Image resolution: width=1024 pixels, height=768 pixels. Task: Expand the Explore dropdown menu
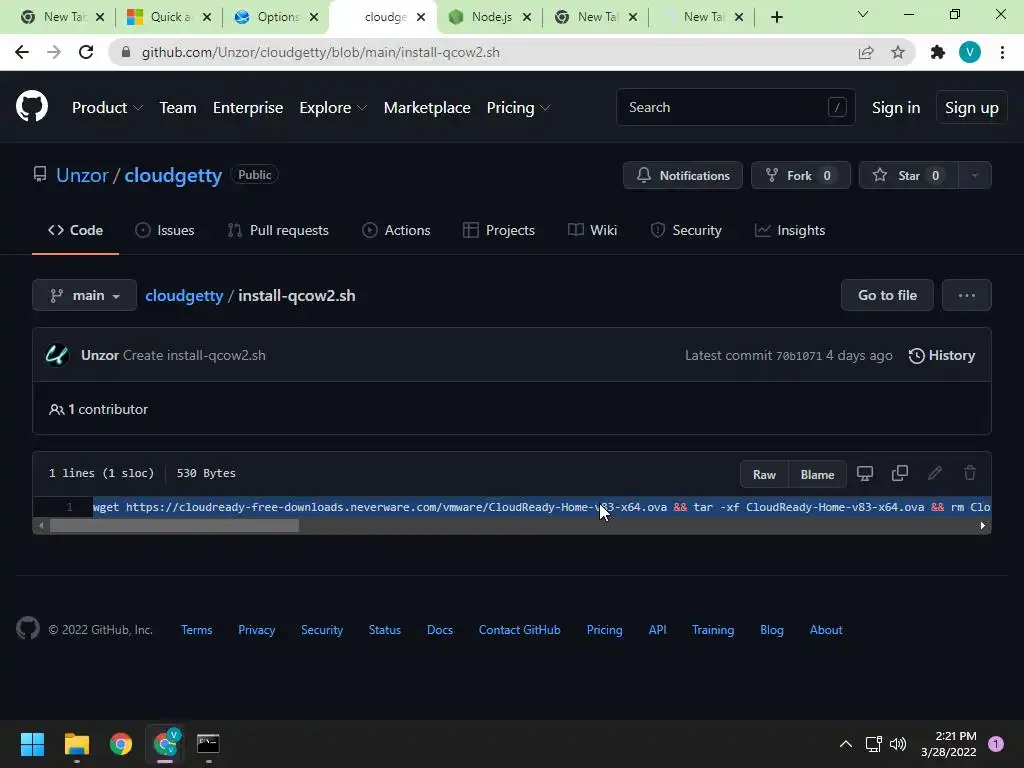coord(333,108)
